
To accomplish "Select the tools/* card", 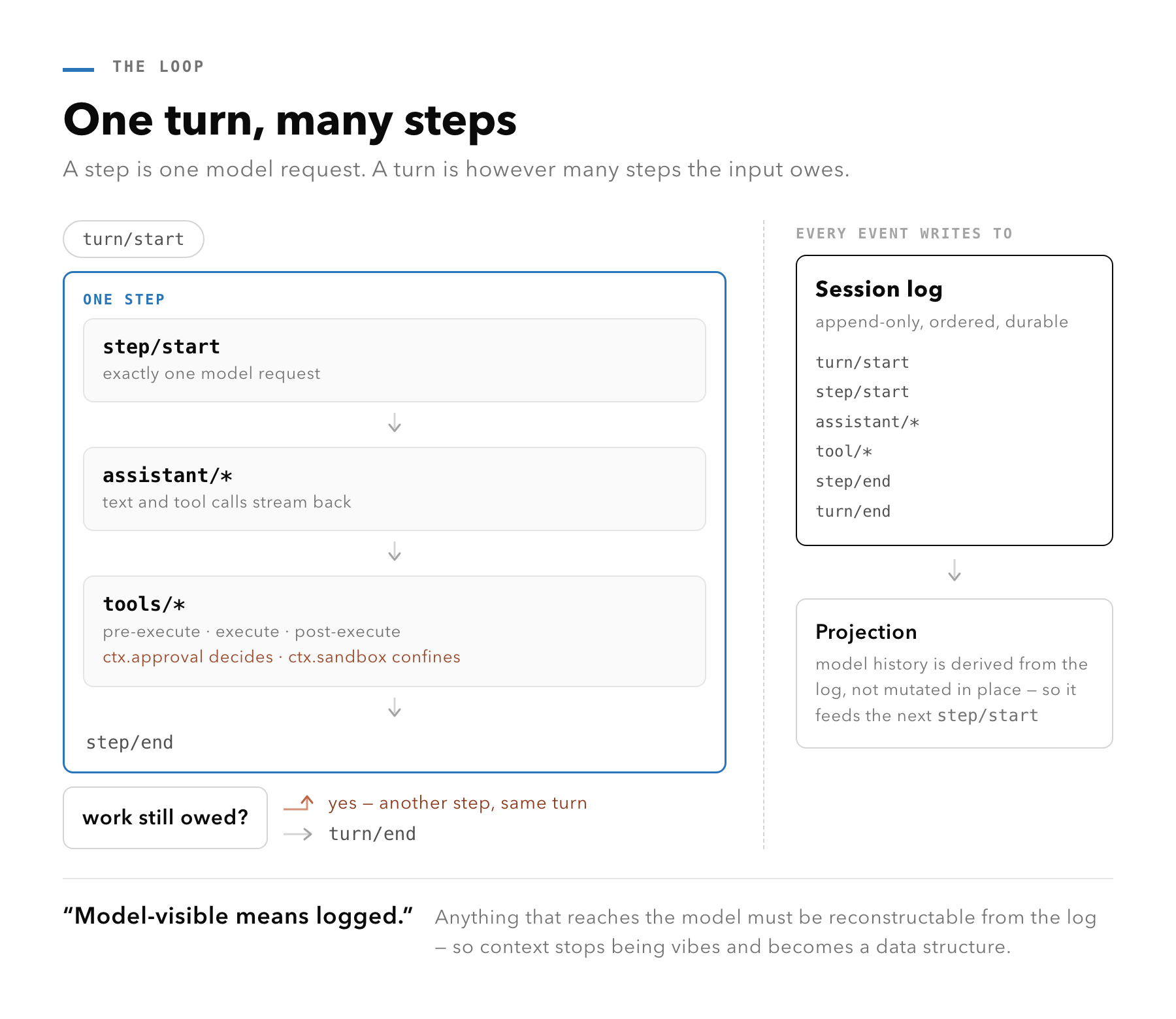I will click(395, 631).
